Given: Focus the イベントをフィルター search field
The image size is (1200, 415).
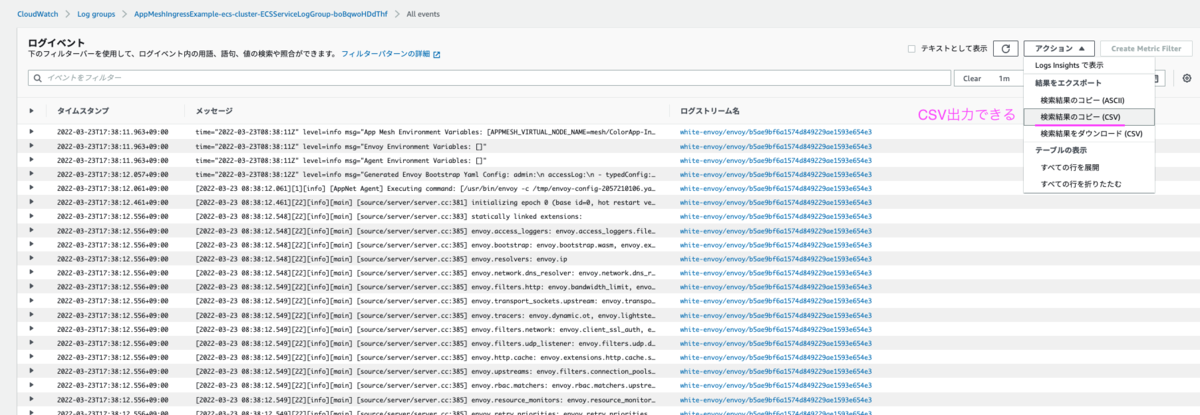Looking at the screenshot, I should 490,78.
